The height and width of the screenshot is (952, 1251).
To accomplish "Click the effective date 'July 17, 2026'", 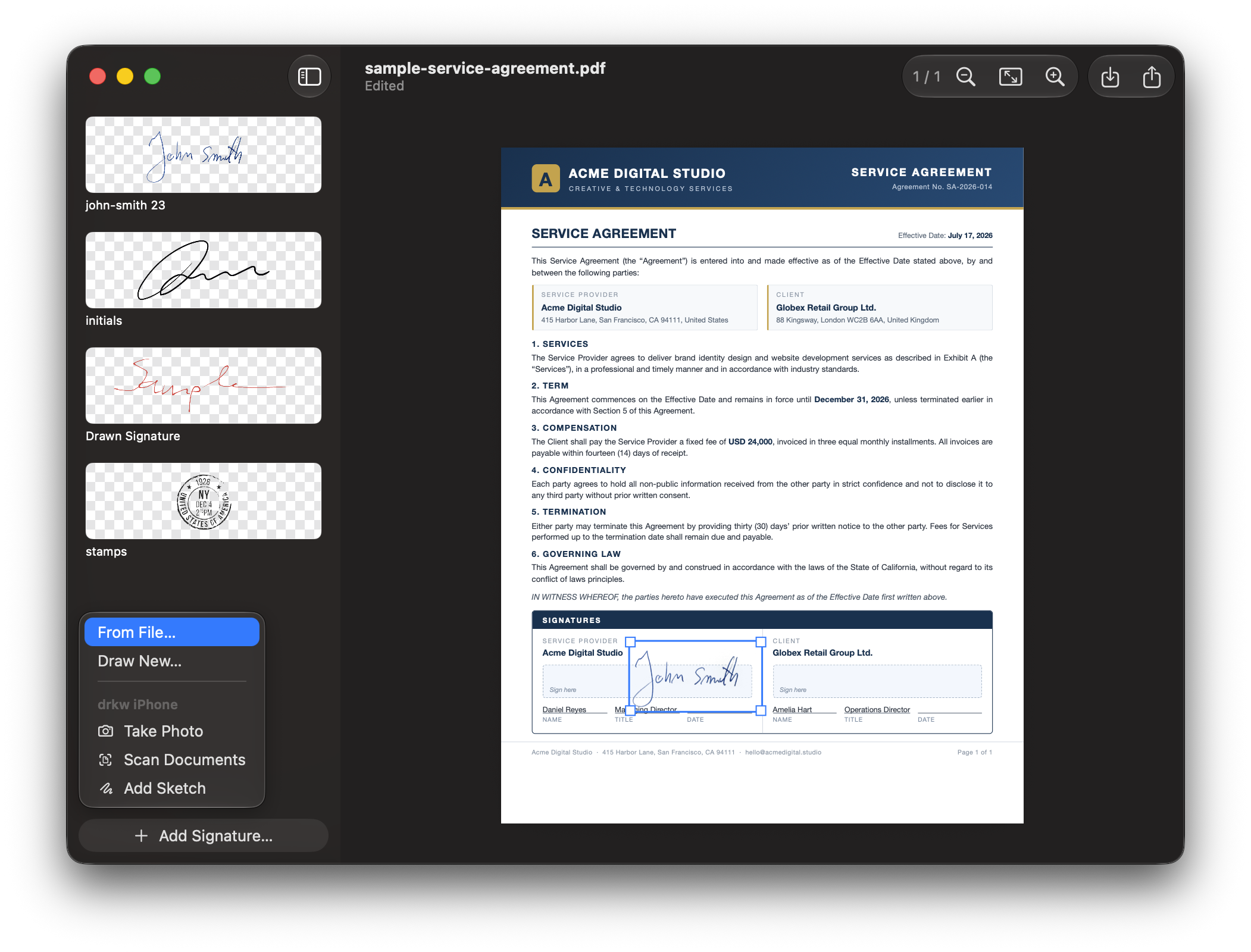I will pyautogui.click(x=970, y=236).
